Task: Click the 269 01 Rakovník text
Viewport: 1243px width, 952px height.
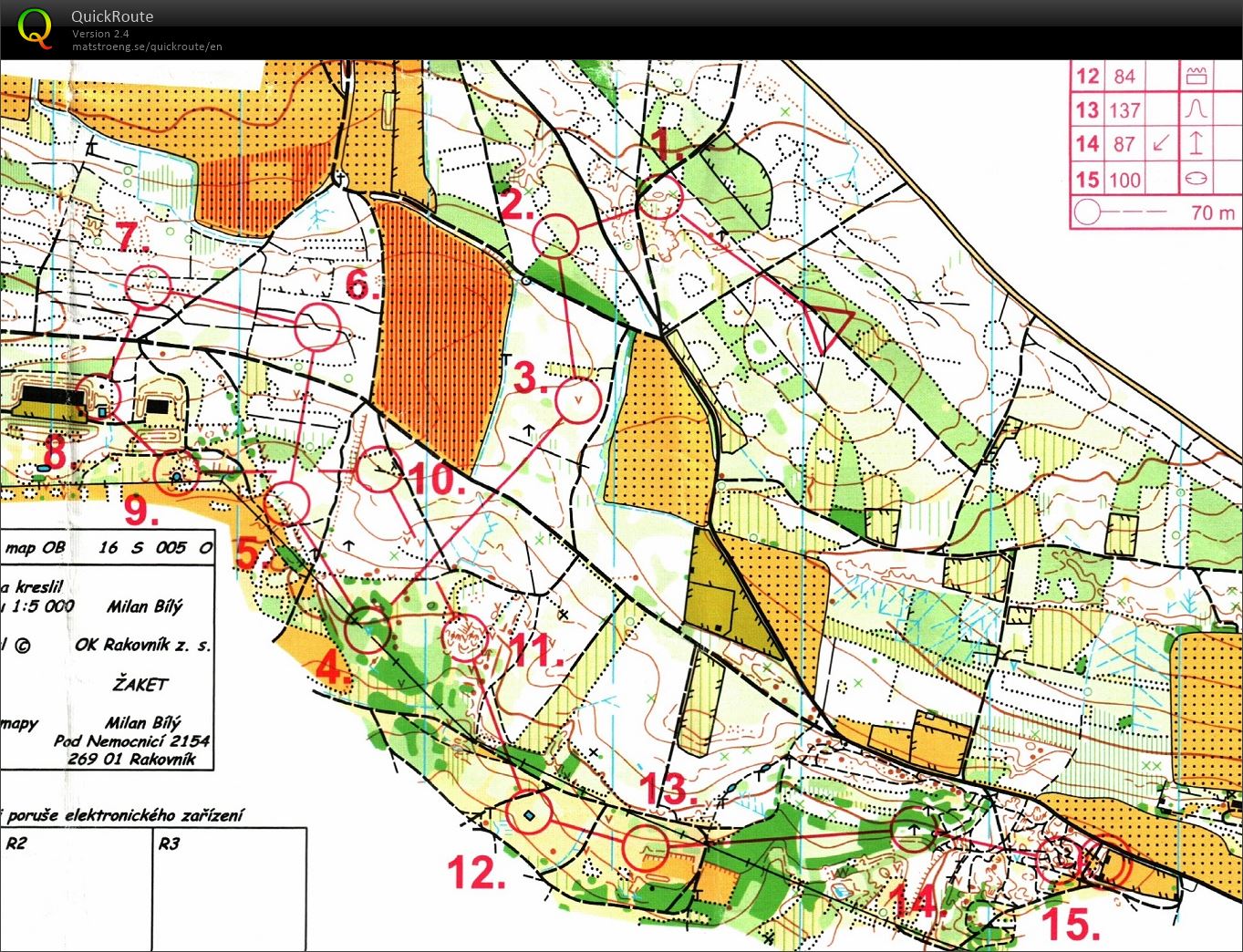Action: click(x=131, y=759)
